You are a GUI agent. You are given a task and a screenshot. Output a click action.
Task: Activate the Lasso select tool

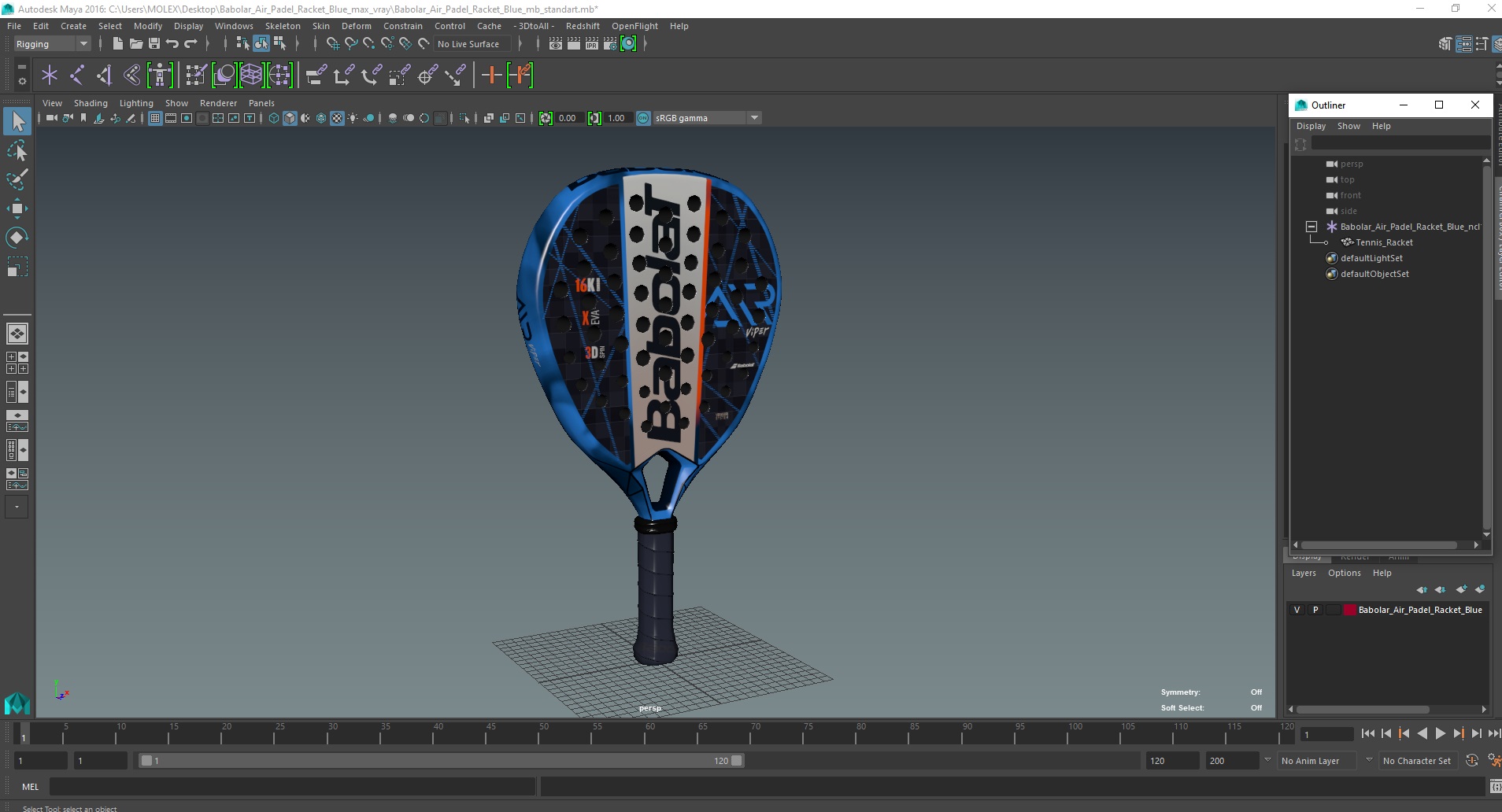click(17, 150)
